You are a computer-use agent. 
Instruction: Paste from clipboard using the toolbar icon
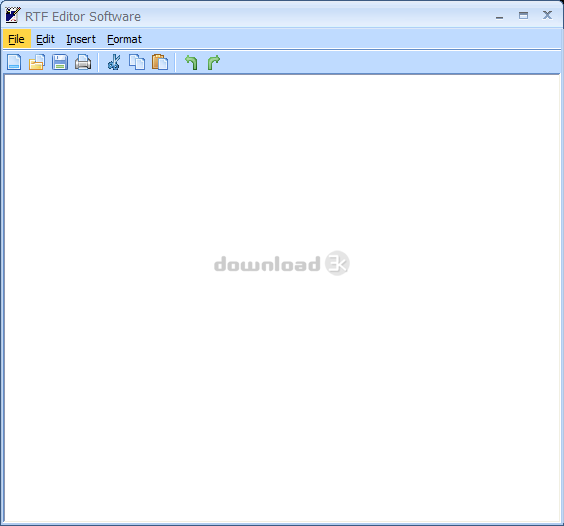point(160,62)
